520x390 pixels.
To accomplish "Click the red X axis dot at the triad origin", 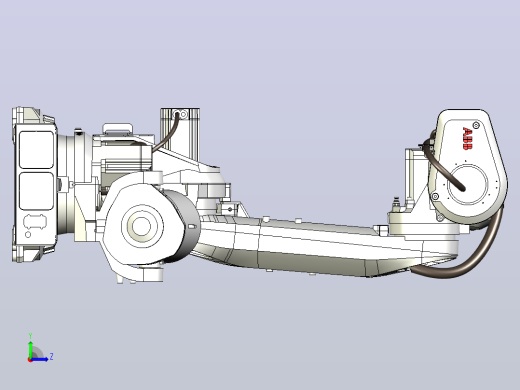I will pos(30,360).
